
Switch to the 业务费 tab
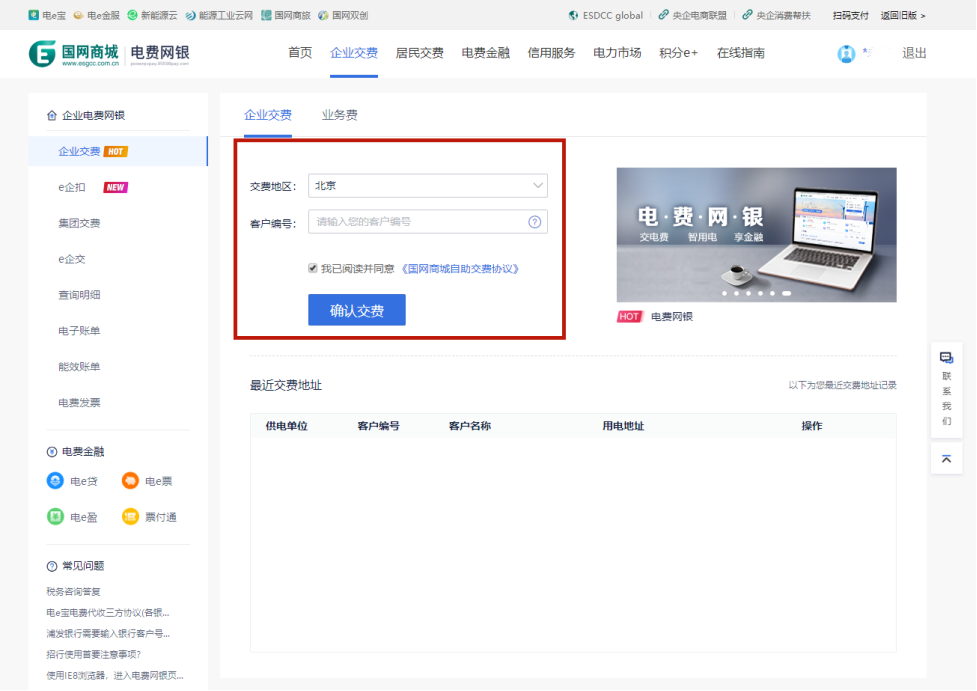coord(340,115)
